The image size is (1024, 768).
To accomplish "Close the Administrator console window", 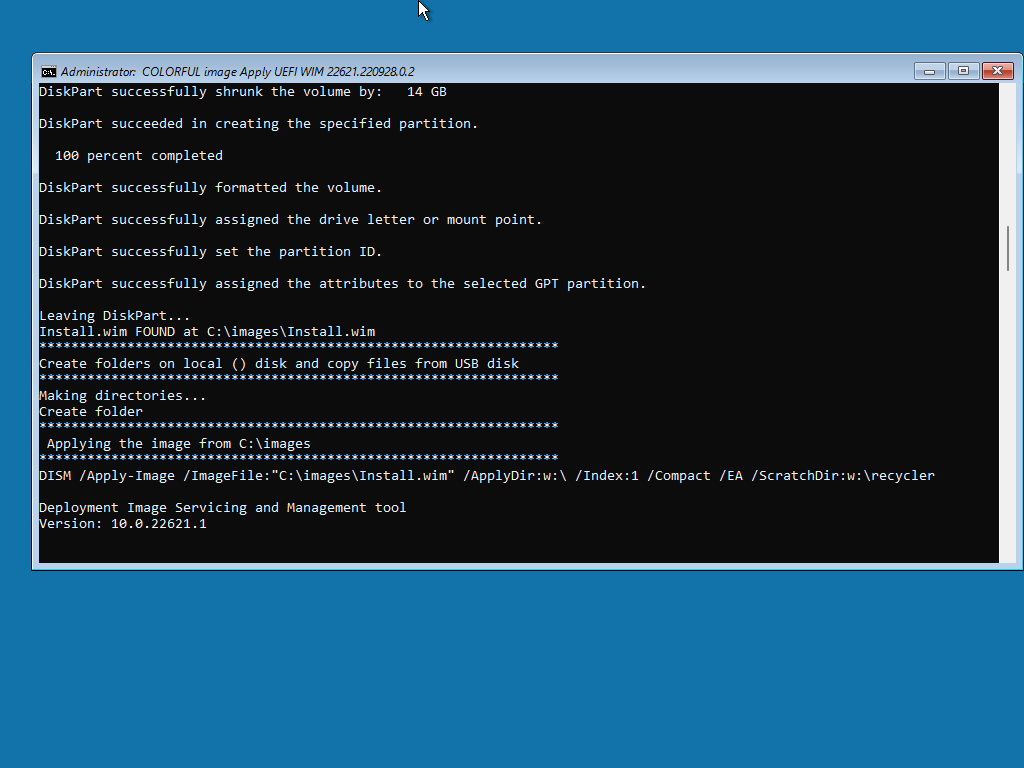I will (x=997, y=71).
